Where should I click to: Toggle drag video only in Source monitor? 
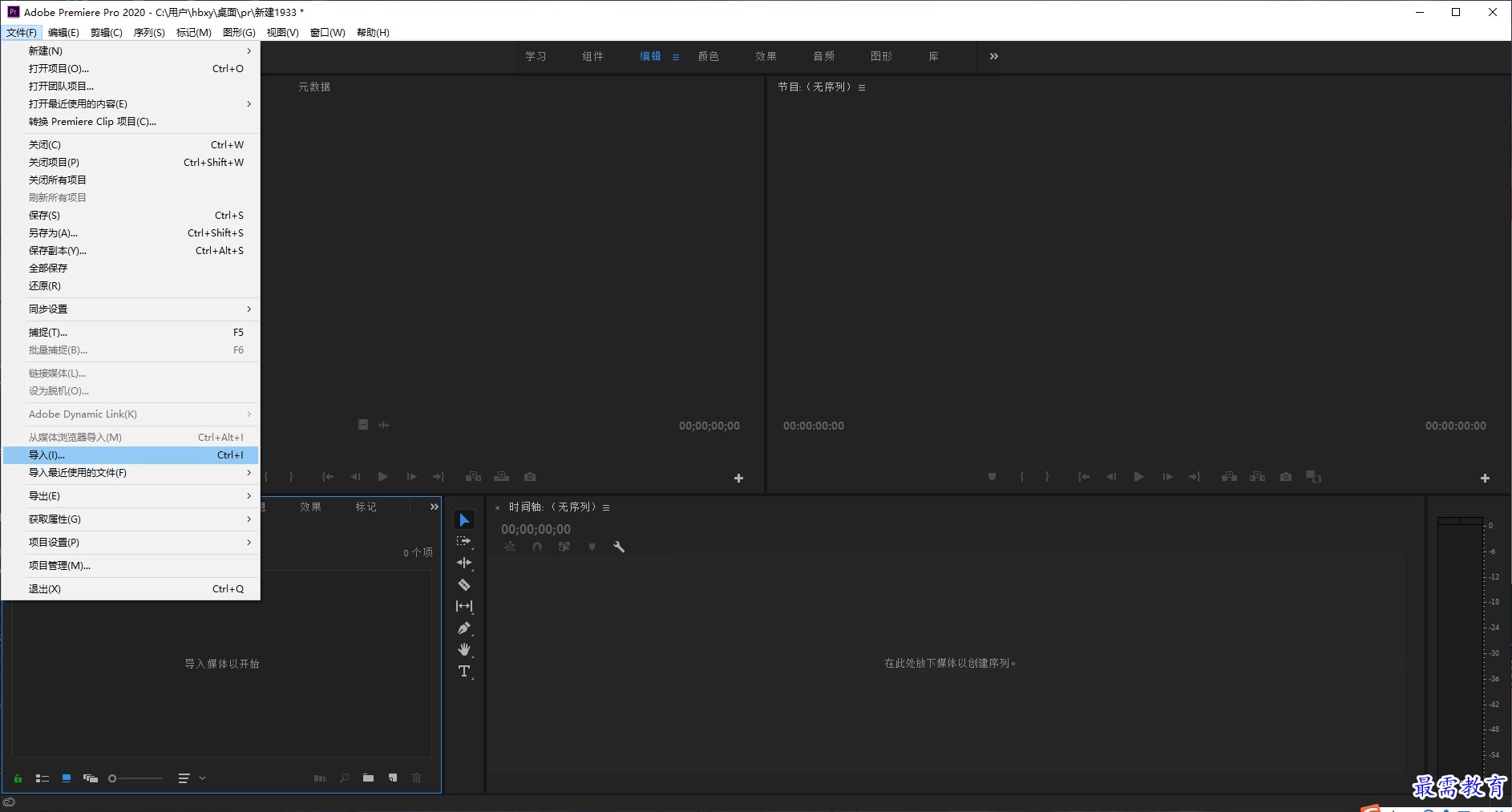pos(363,425)
